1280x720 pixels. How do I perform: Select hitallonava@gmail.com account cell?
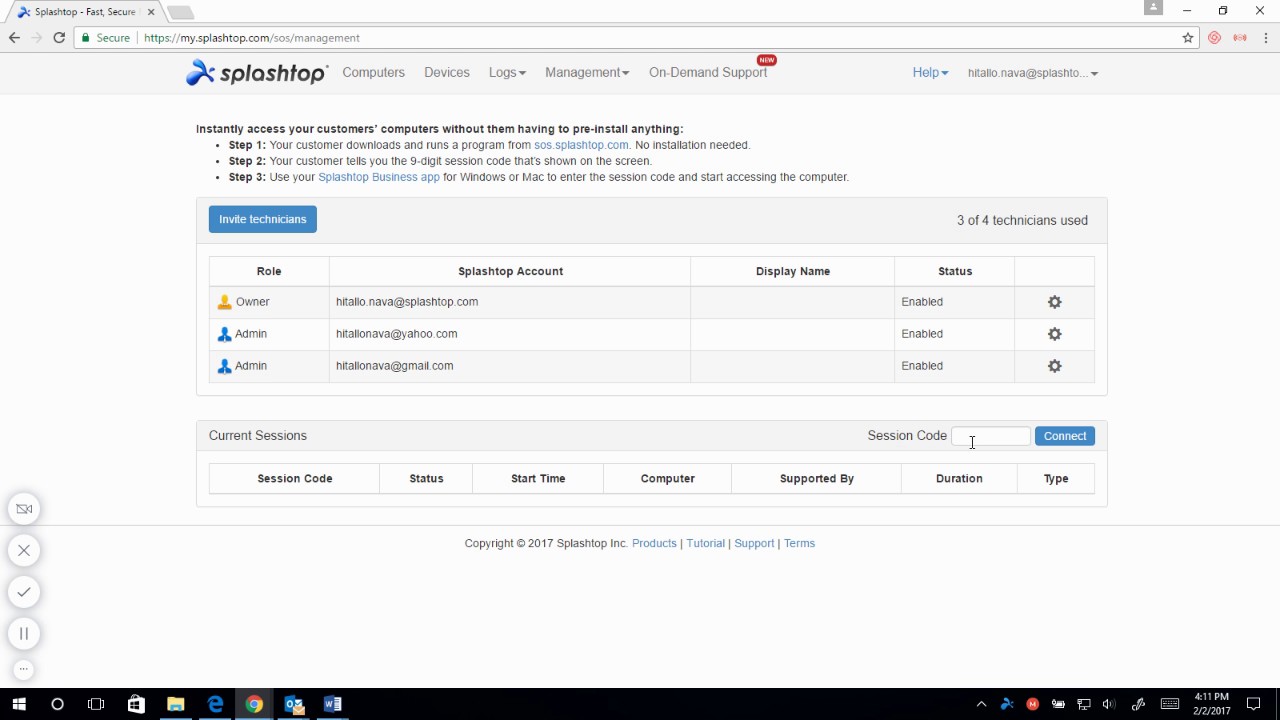coord(510,366)
